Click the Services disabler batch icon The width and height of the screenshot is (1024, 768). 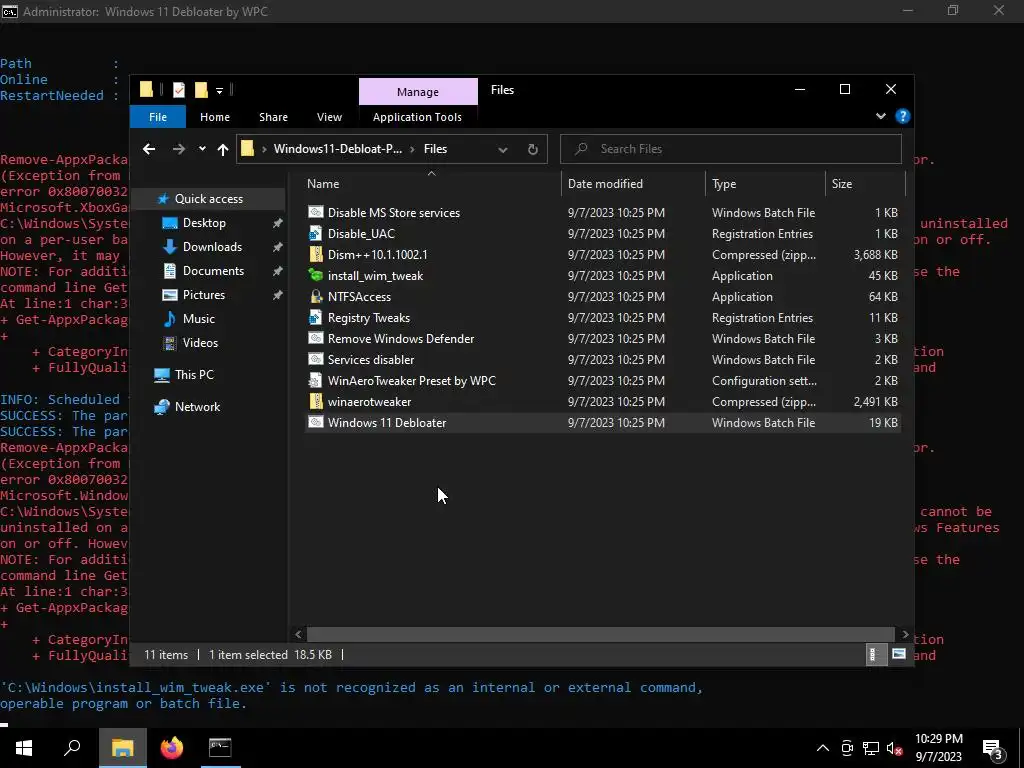click(x=316, y=359)
